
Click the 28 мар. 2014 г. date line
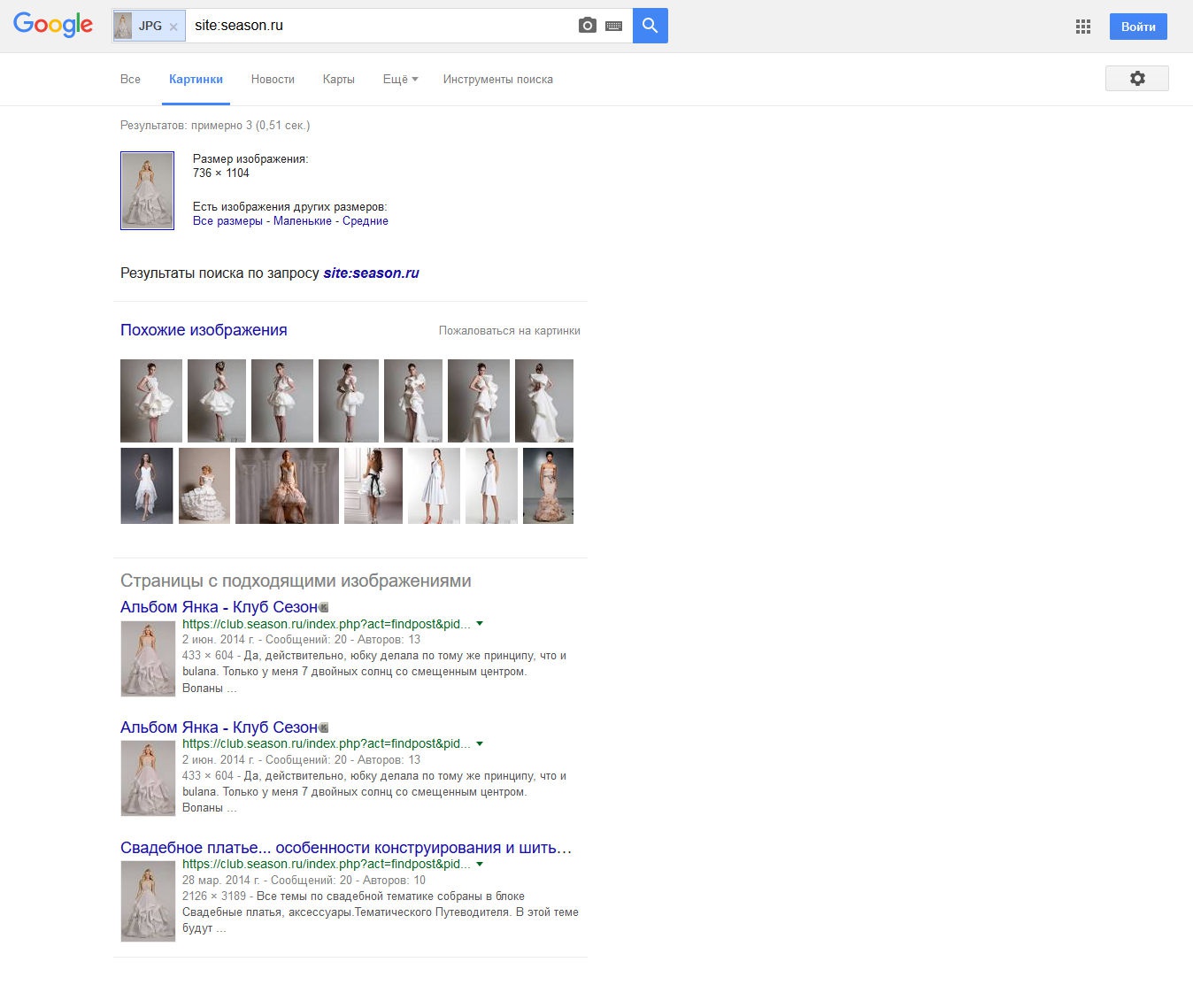coord(304,881)
